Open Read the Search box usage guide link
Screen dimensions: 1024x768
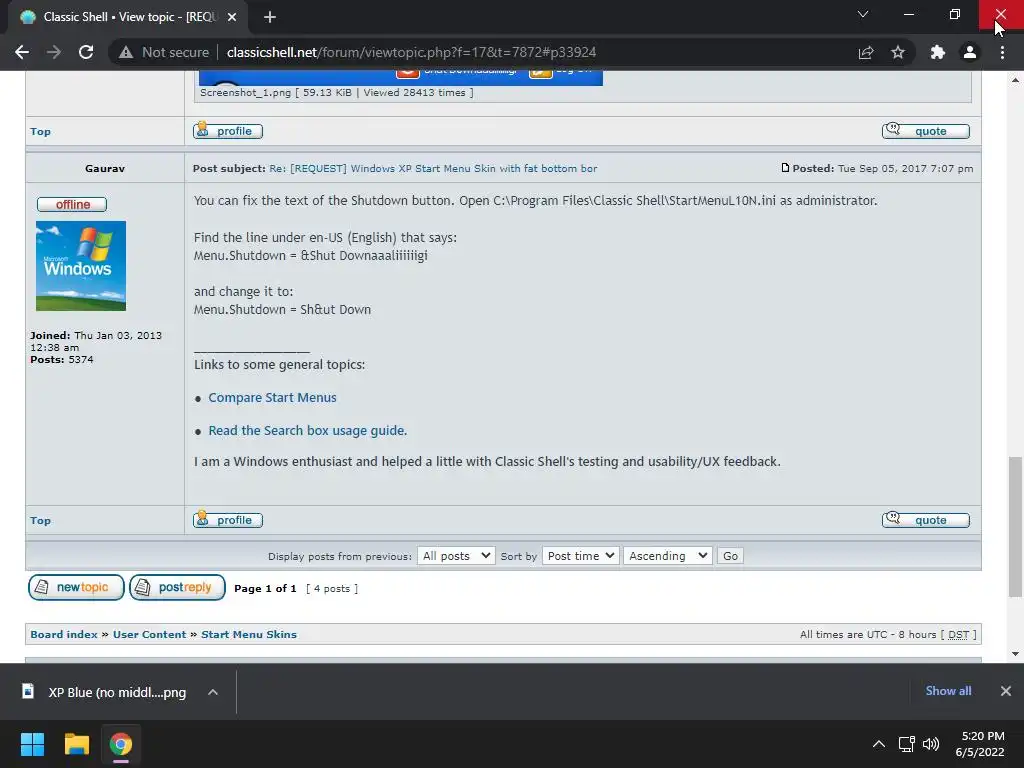pyautogui.click(x=308, y=431)
